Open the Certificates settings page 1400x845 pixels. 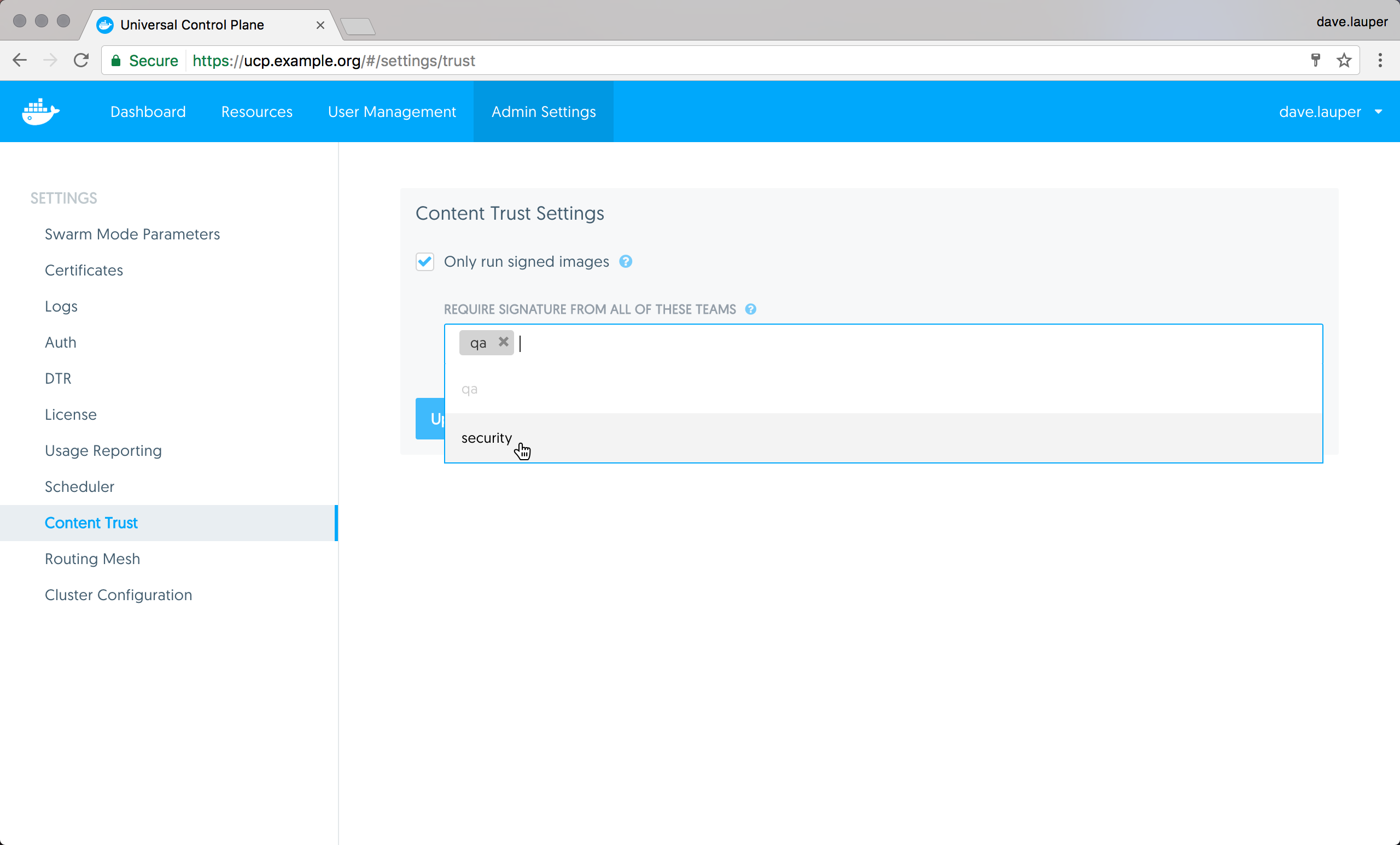click(x=84, y=270)
